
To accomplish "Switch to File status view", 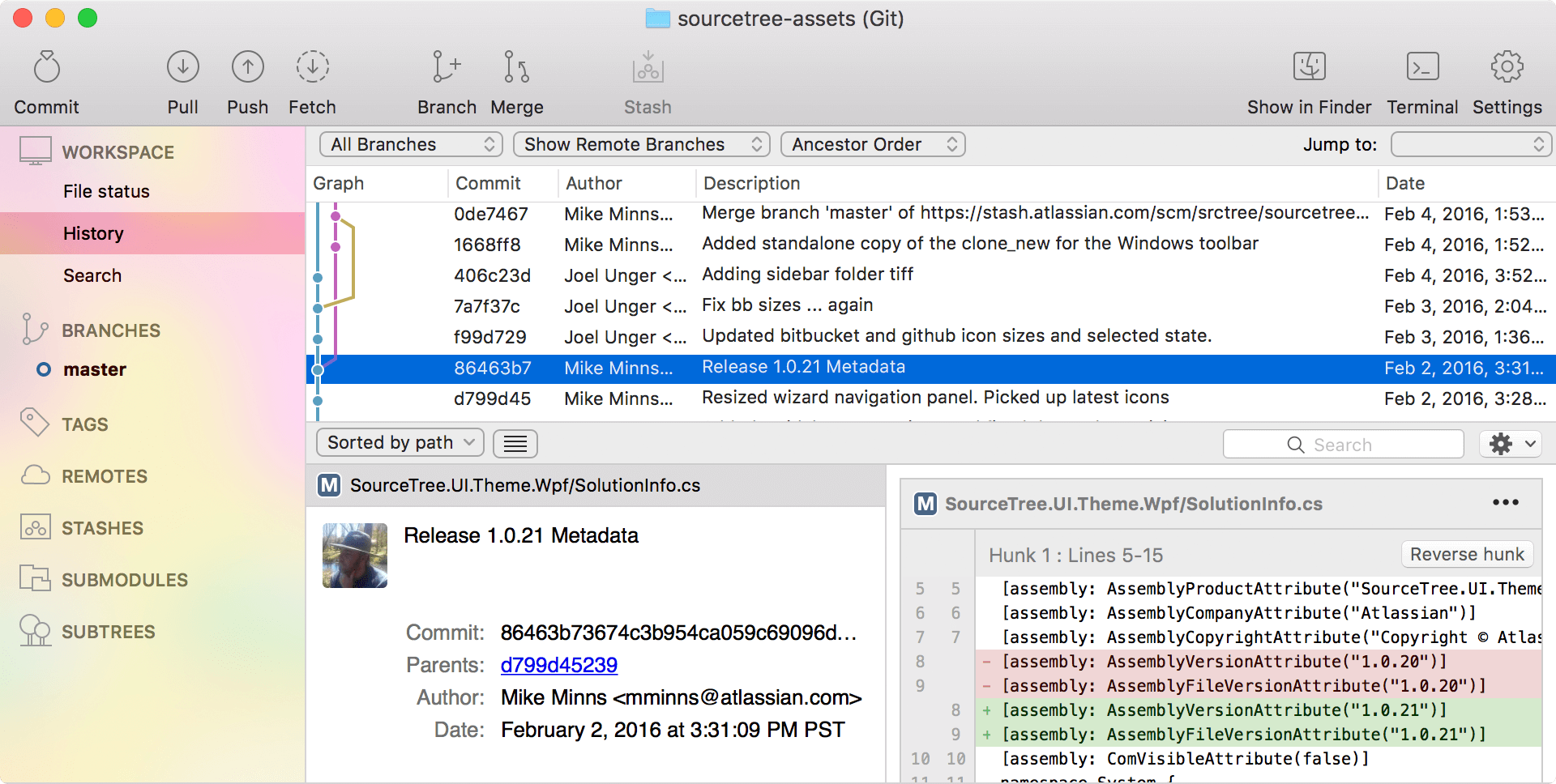I will pos(106,191).
